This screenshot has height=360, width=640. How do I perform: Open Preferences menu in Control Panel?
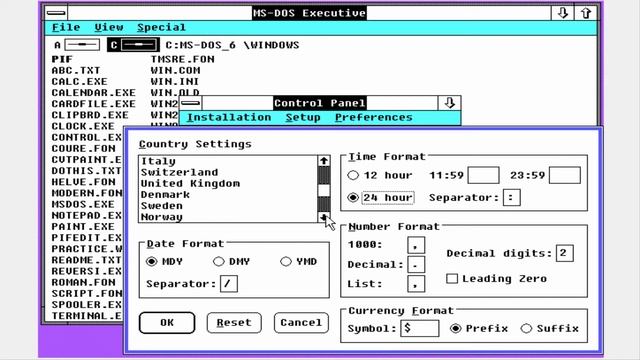pos(373,118)
